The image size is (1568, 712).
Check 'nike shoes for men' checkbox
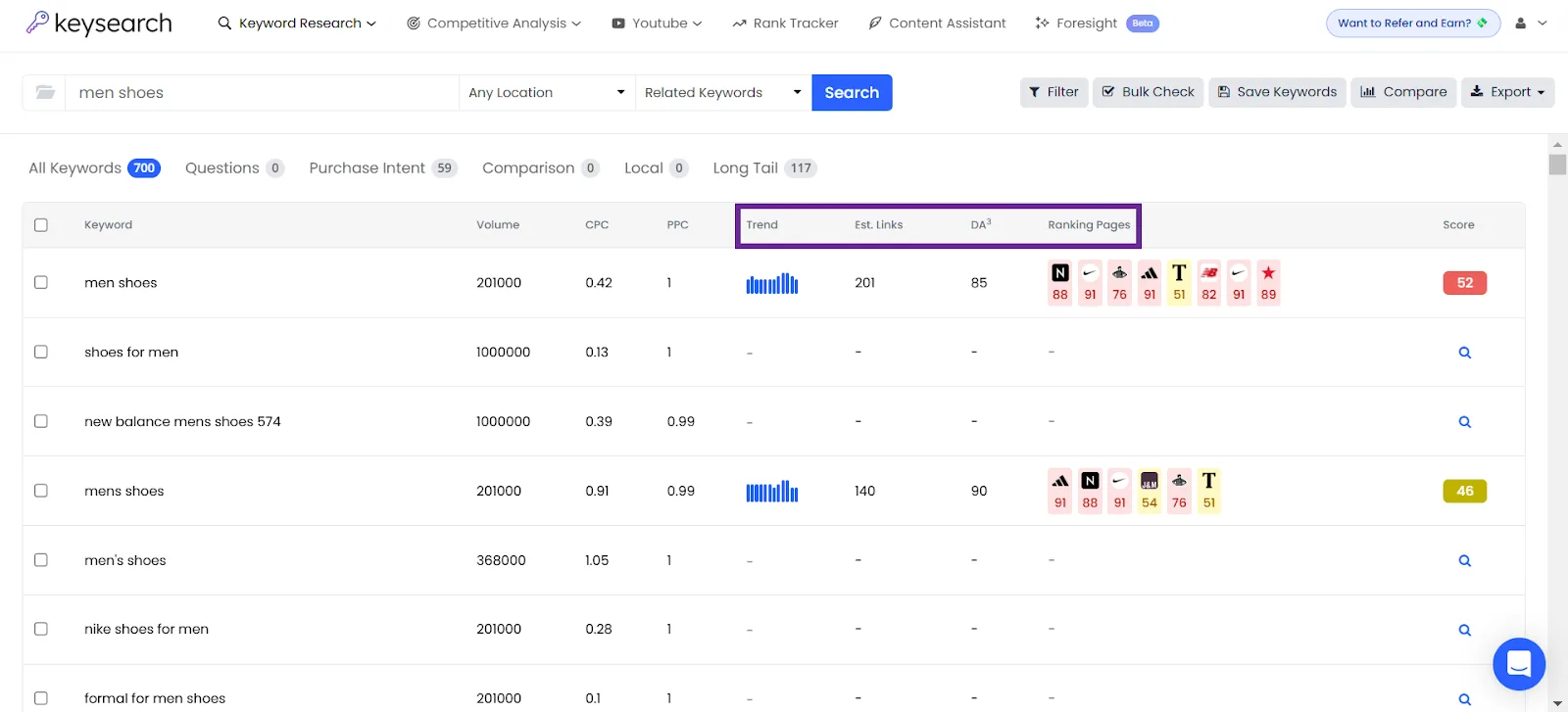(41, 629)
